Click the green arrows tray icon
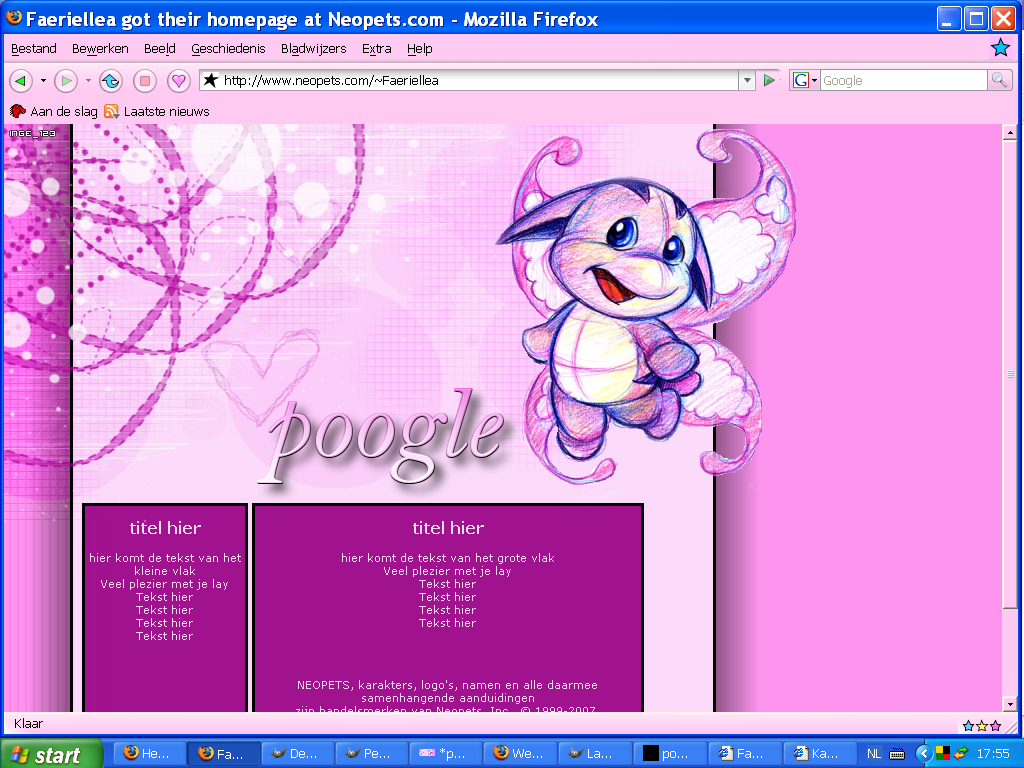Viewport: 1024px width, 768px height. click(961, 753)
